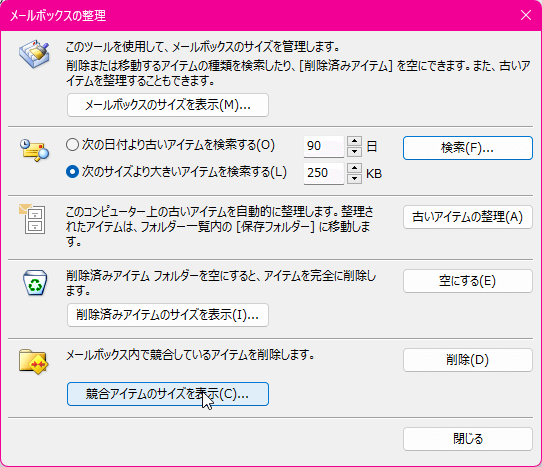Close the メールボックスの整理 dialog with X
Screen dimensions: 542x467
pos(526,15)
